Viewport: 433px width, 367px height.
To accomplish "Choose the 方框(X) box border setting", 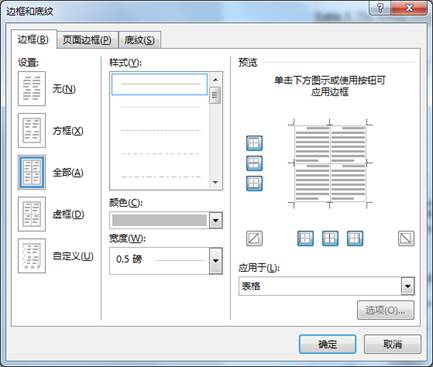I will tap(32, 130).
